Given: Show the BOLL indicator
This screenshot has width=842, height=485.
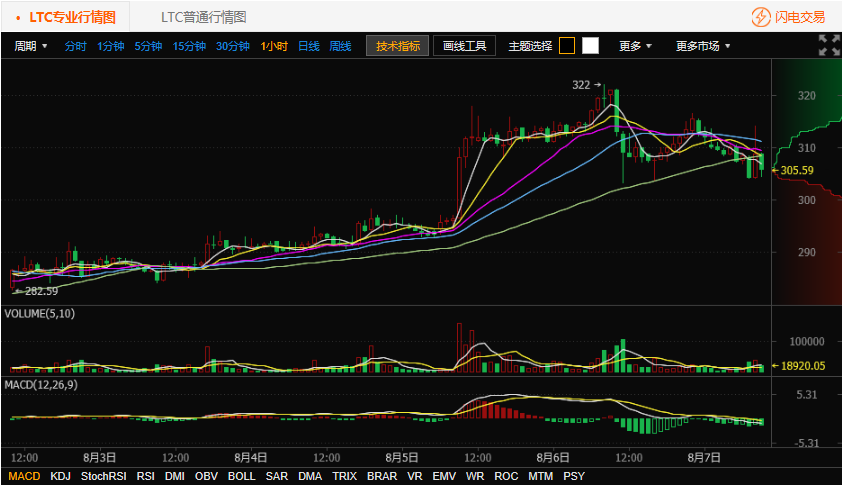Looking at the screenshot, I should [x=241, y=476].
